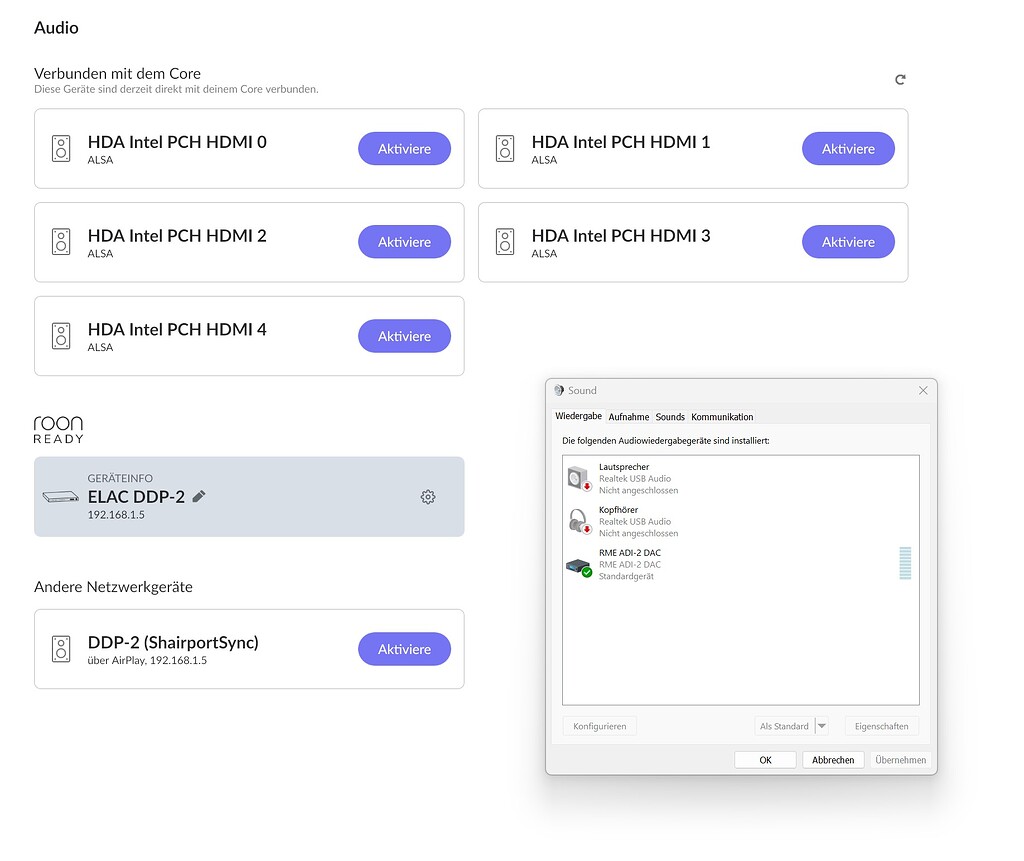Close the Sound dialog
The width and height of the screenshot is (1024, 861).
tap(923, 391)
